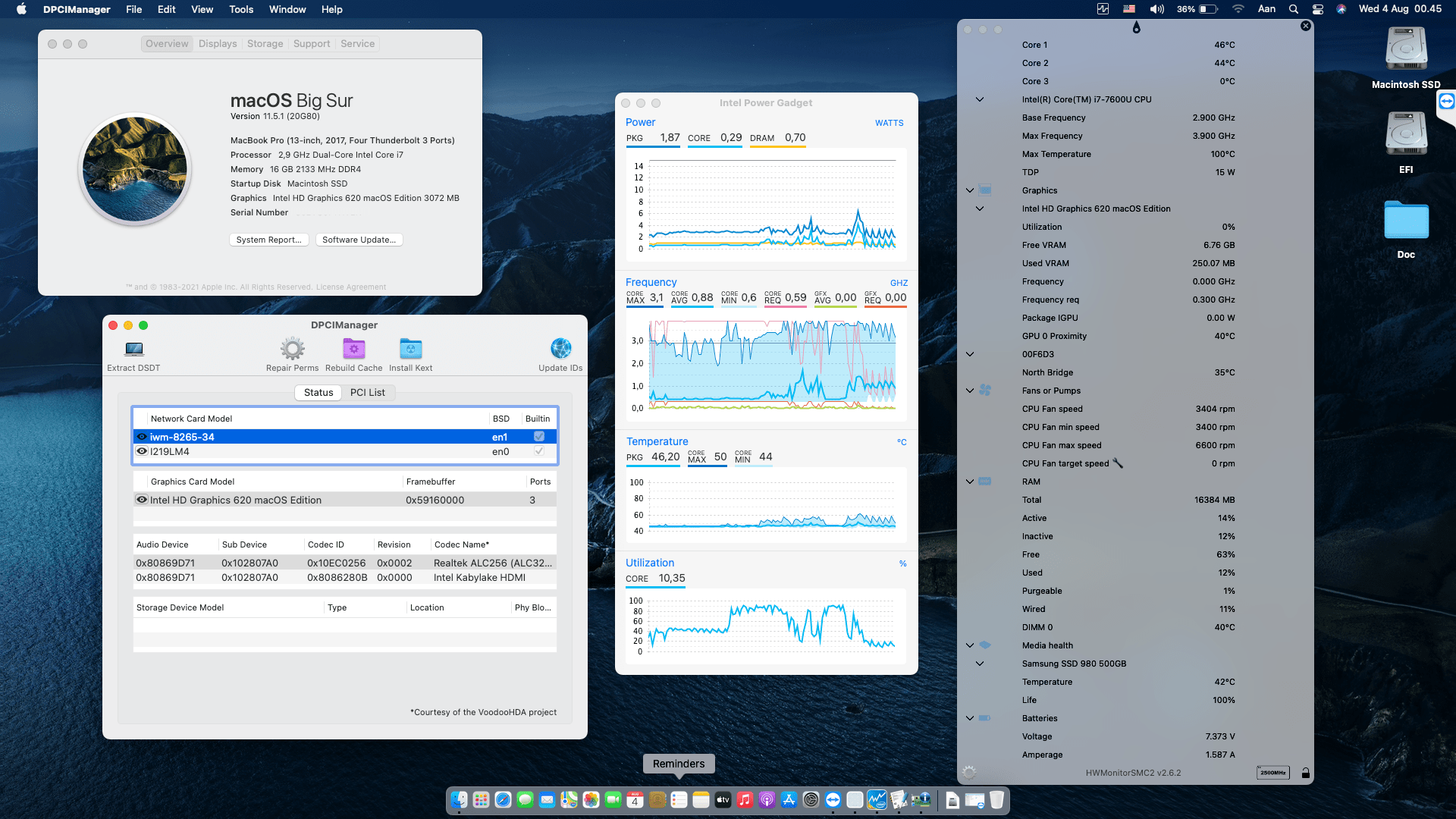The image size is (1456, 819).
Task: Click eye icon for iwm-8265-34 network card
Action: [142, 437]
